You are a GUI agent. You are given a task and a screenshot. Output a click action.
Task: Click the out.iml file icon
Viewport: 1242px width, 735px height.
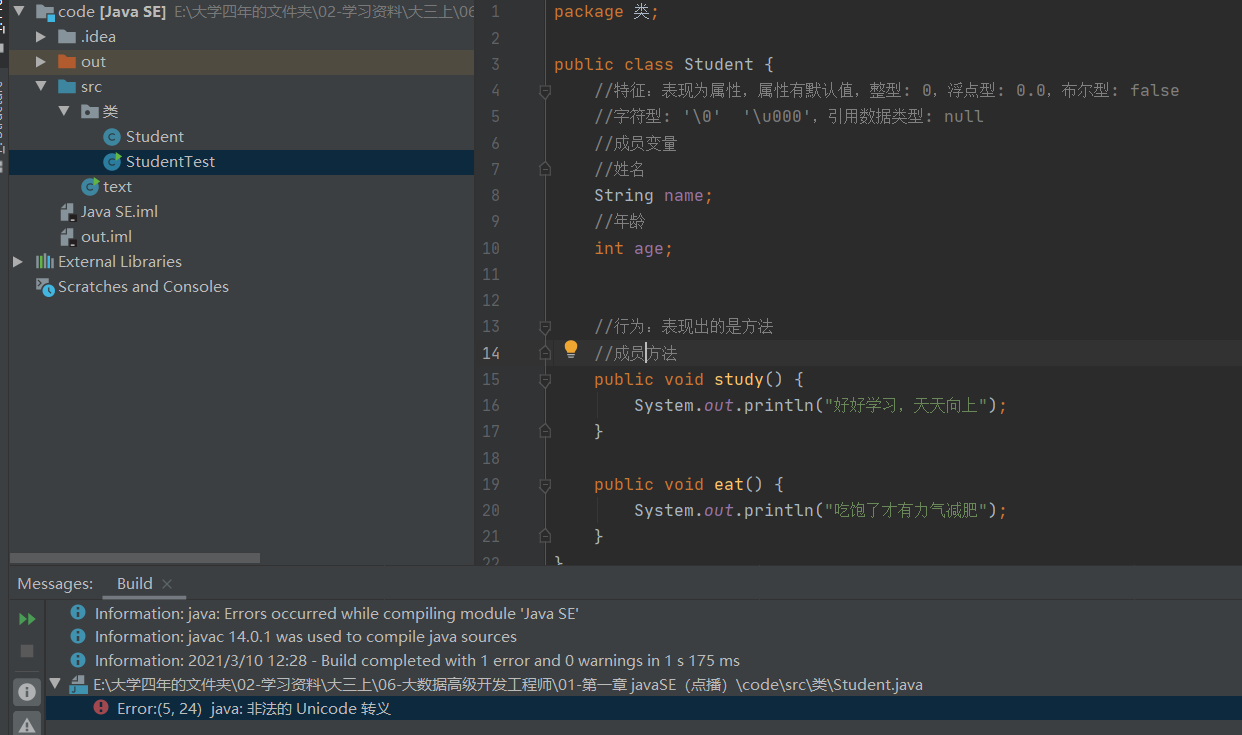coord(67,237)
